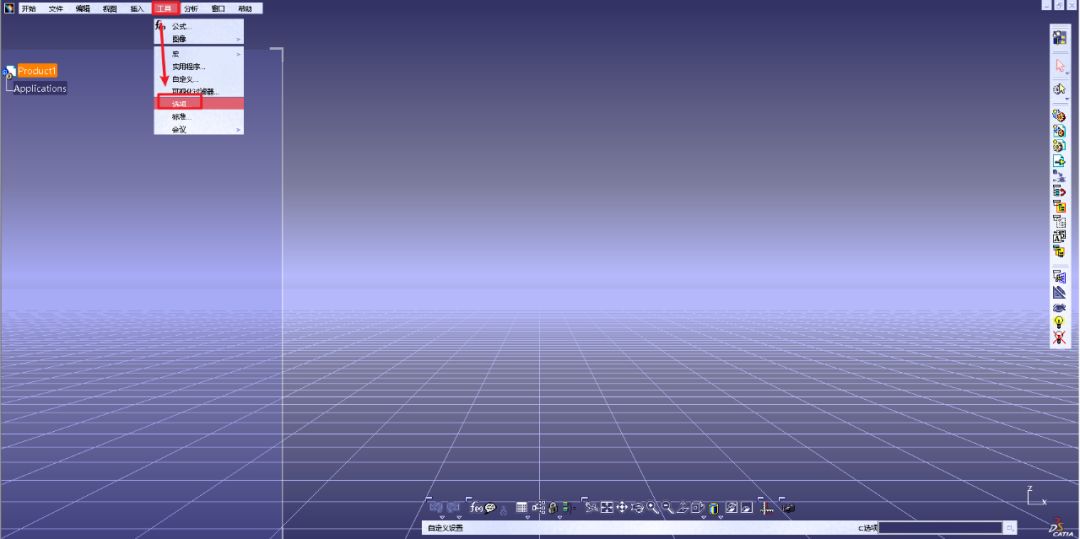Click the Hide/Show icon
Viewport: 1080px width, 539px height.
coord(731,507)
